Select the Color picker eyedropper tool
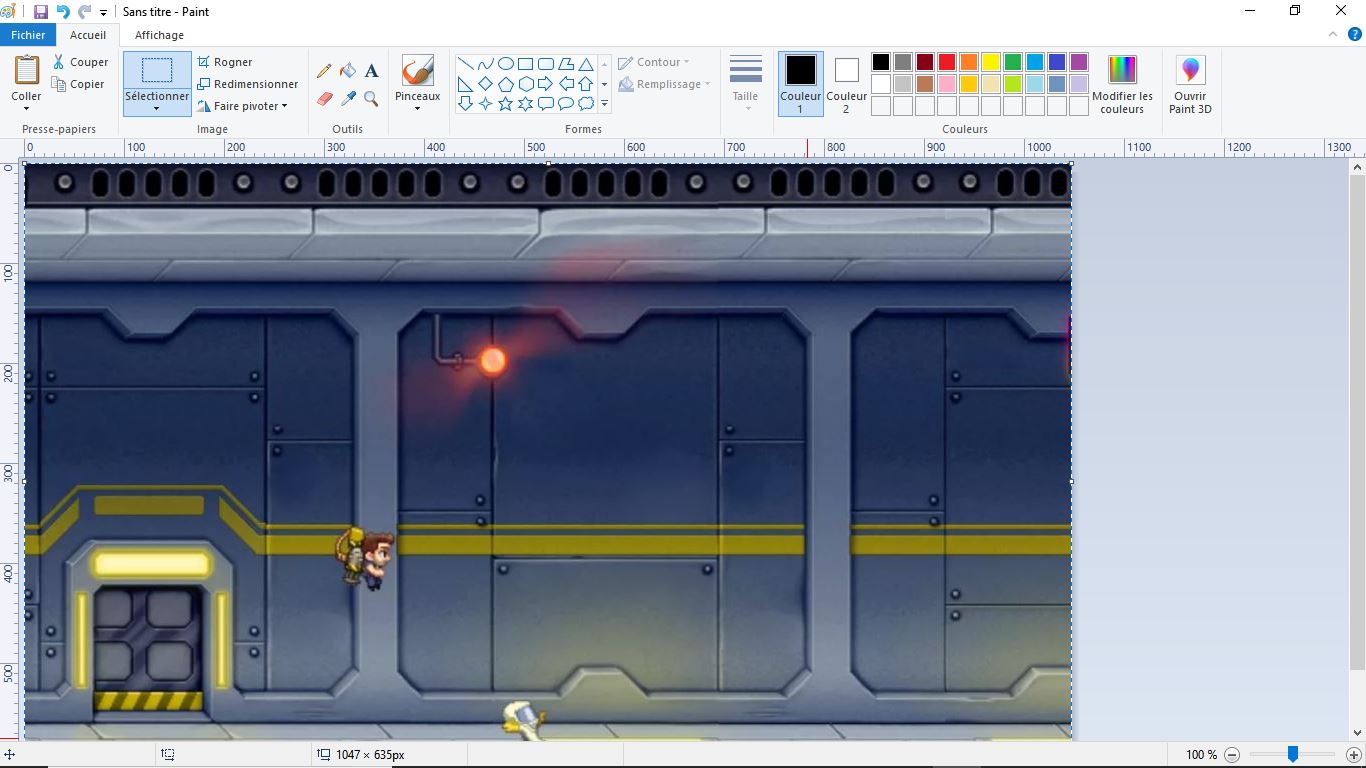Screen dimensions: 1366x768 (x=348, y=99)
